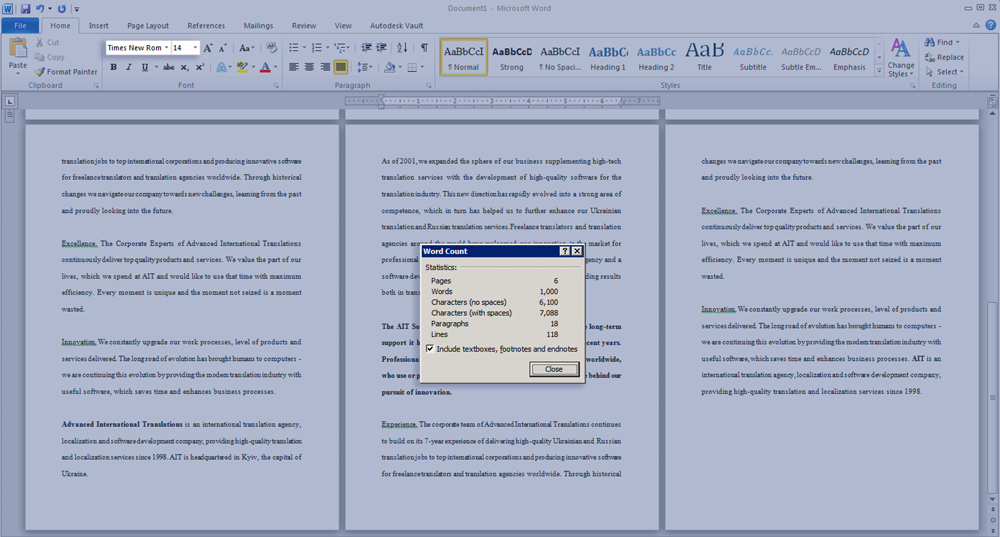Screen dimensions: 1000x537
Task: Center the text
Action: click(x=309, y=67)
